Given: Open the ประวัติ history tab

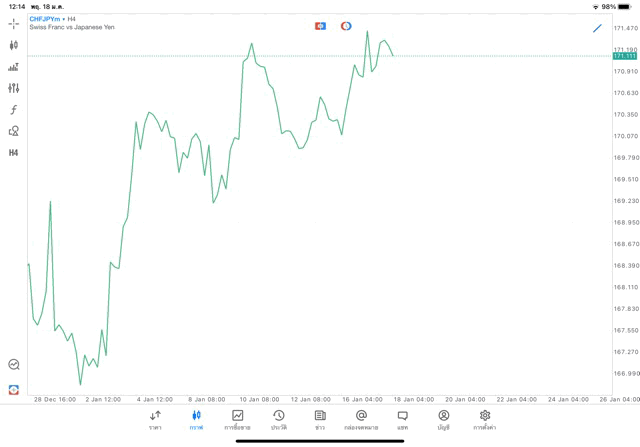Looking at the screenshot, I should click(x=279, y=420).
